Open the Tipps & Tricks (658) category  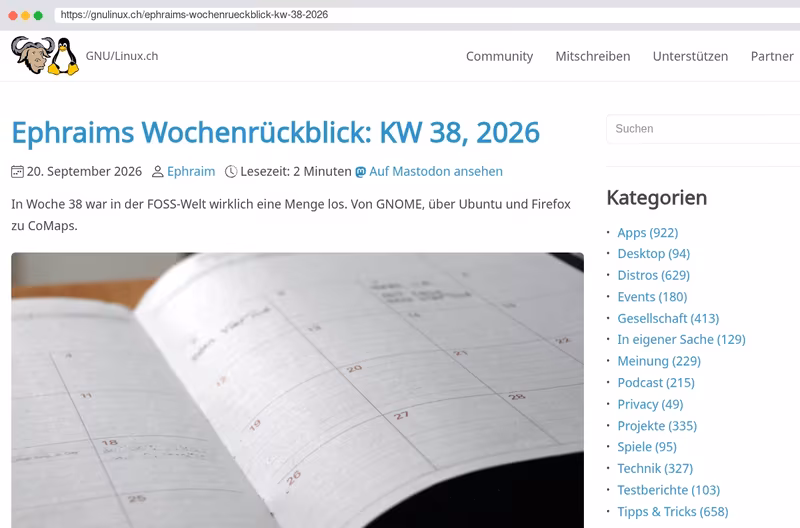coord(672,512)
